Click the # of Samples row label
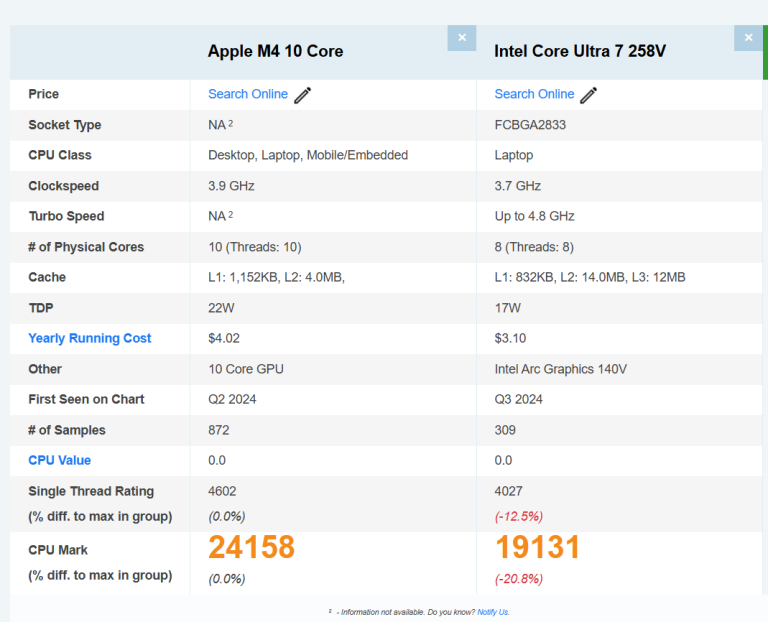Viewport: 768px width, 622px height. pos(67,430)
